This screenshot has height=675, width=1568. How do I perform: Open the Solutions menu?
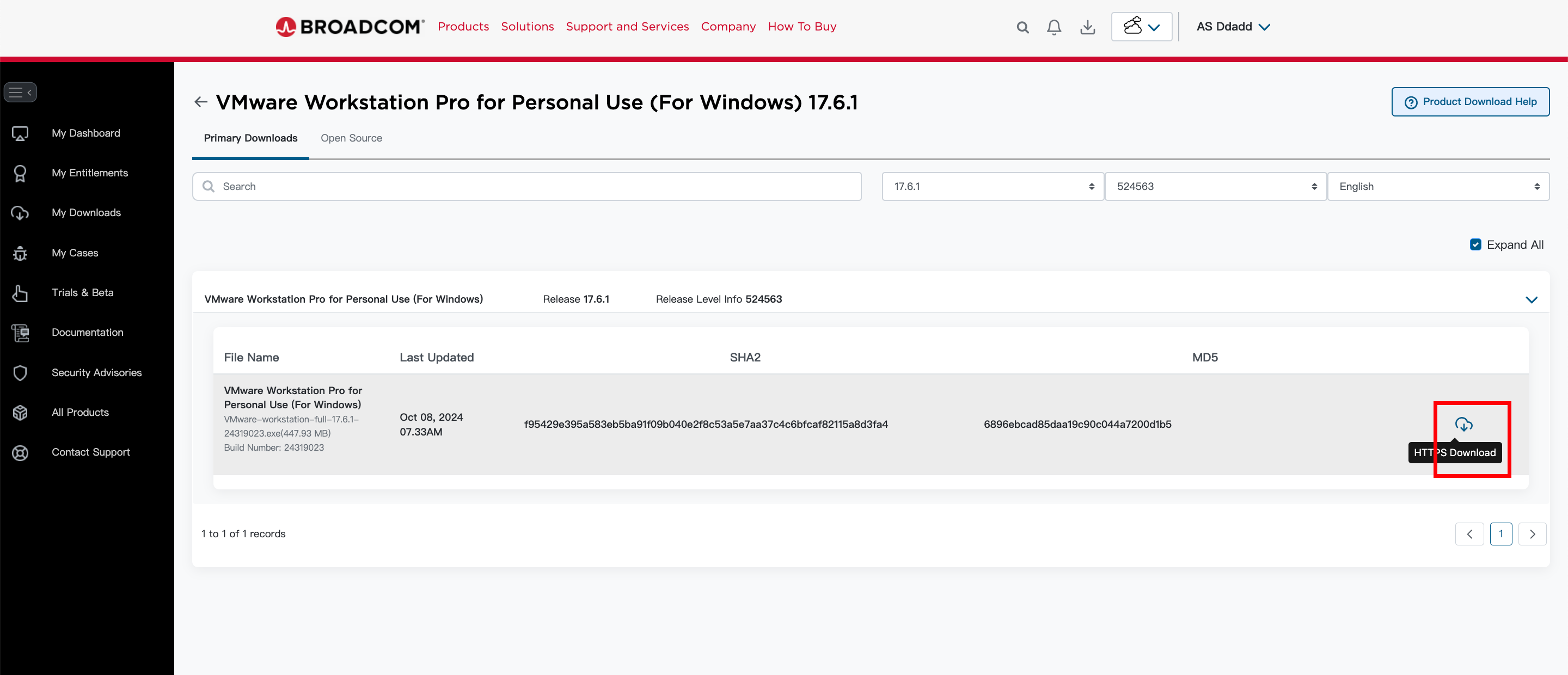[x=527, y=27]
